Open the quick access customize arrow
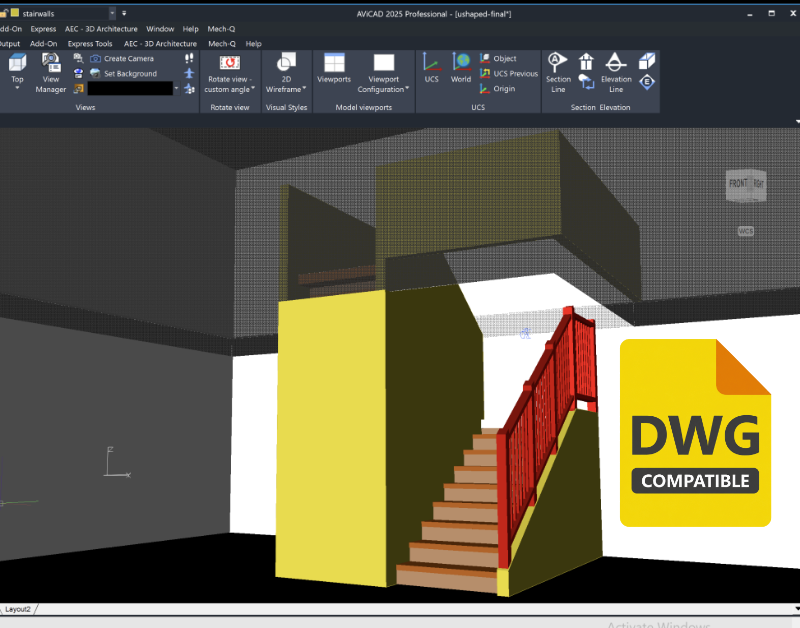 (x=124, y=13)
